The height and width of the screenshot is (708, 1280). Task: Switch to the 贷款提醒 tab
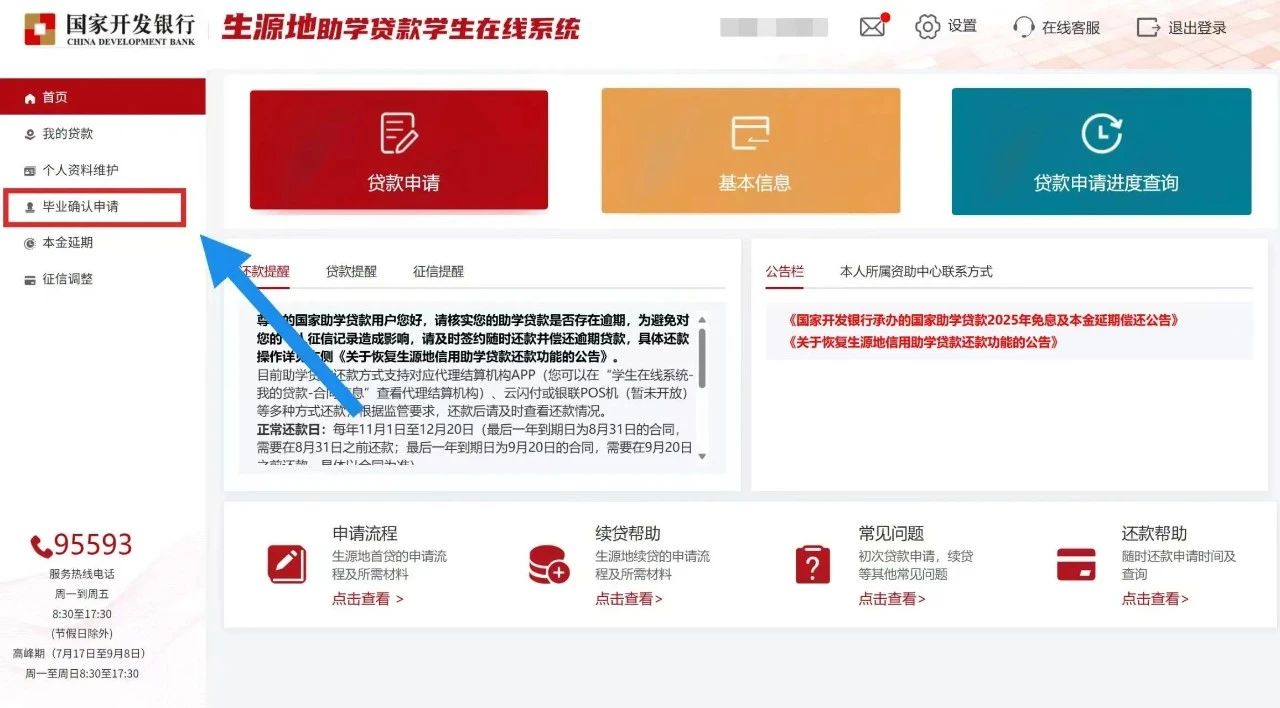pos(351,272)
